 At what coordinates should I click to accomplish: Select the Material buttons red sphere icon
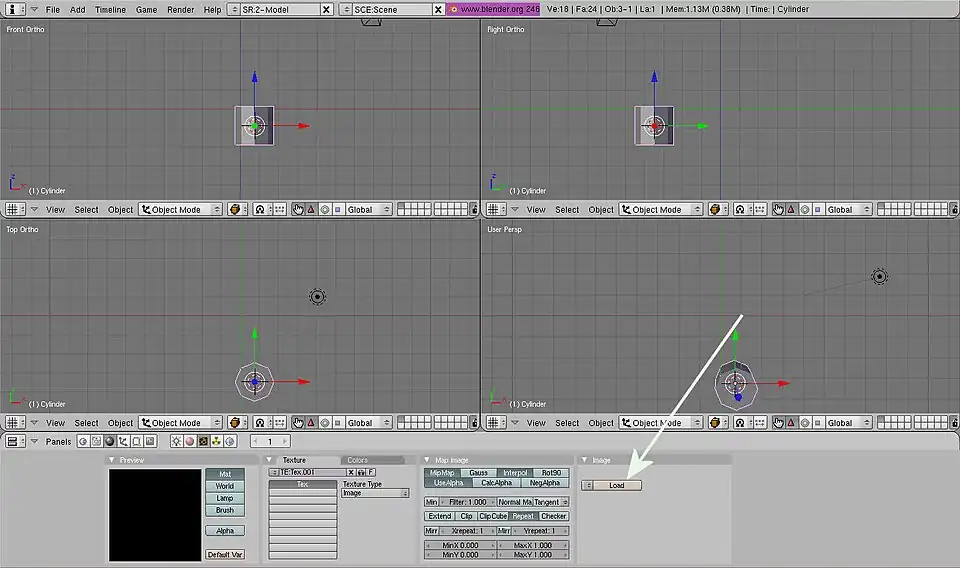coord(189,441)
